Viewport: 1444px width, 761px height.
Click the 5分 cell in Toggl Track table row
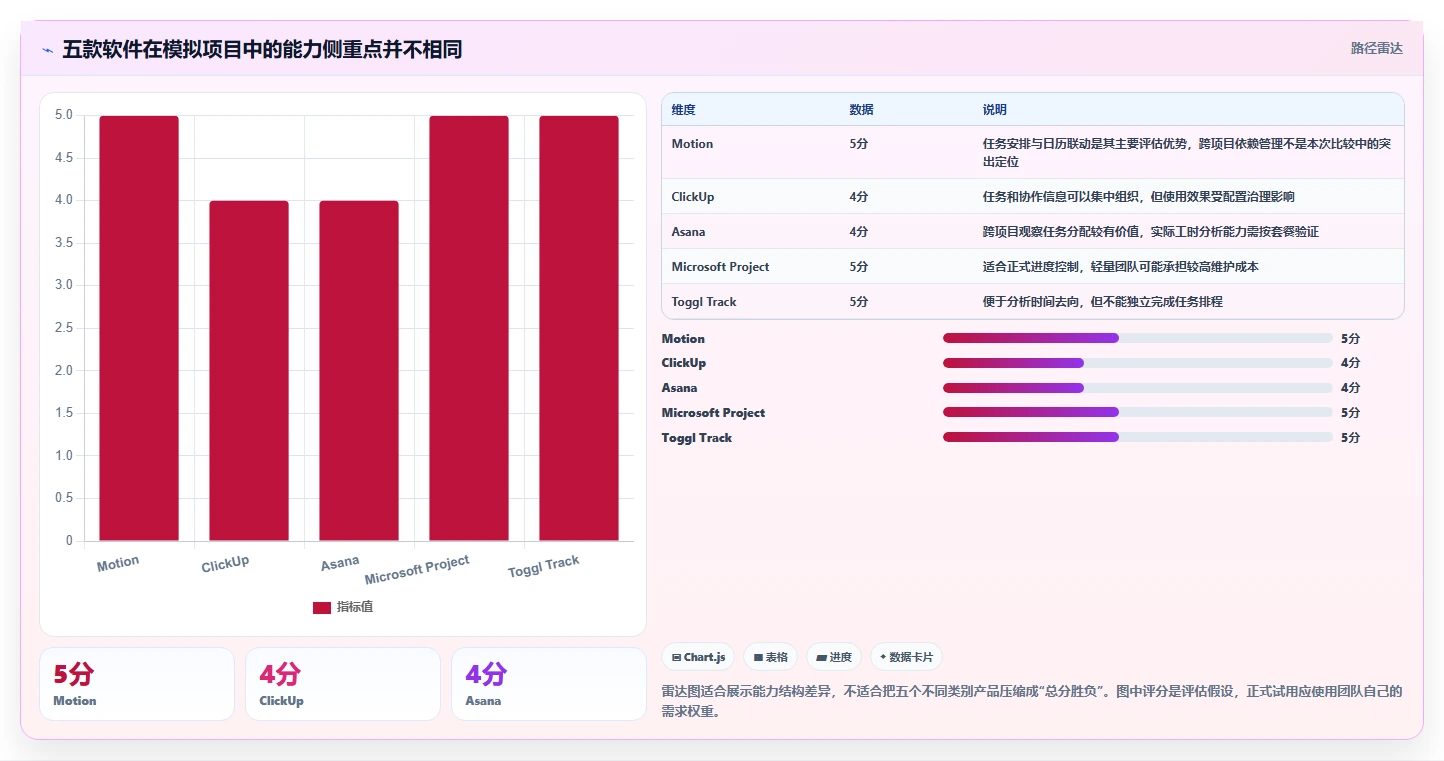point(859,302)
